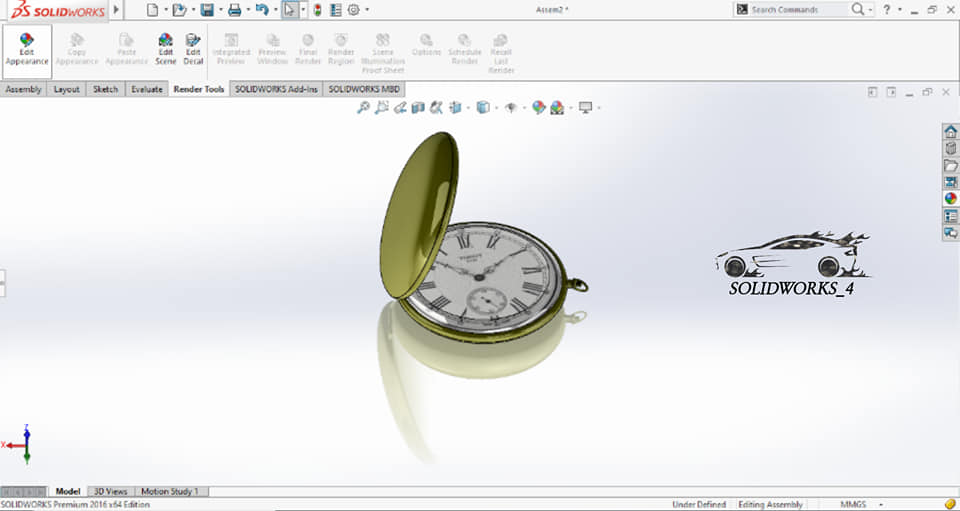Switch to the SOLIDWORKS Add-Ins tab

tap(276, 89)
